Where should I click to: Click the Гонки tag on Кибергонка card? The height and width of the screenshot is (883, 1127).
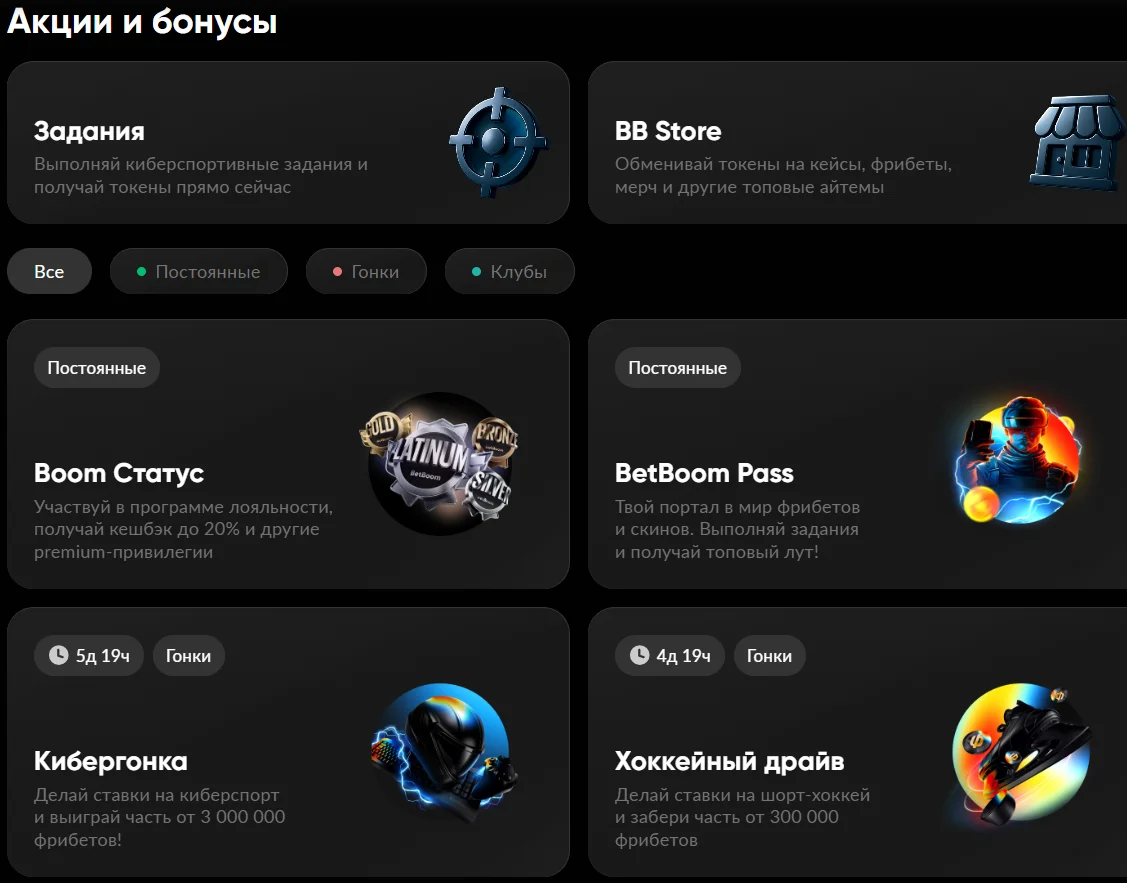189,656
